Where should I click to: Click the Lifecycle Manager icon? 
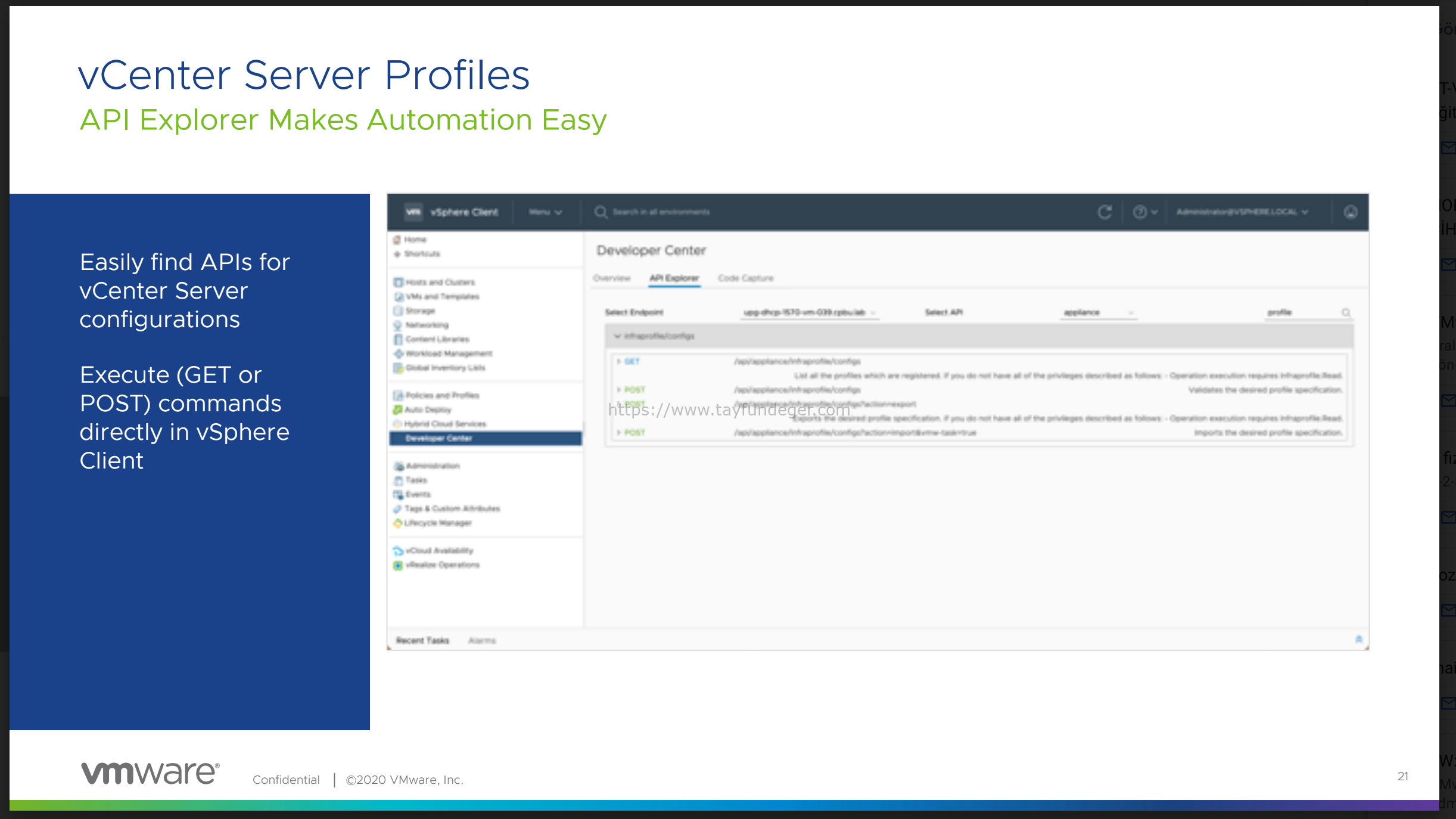(397, 523)
